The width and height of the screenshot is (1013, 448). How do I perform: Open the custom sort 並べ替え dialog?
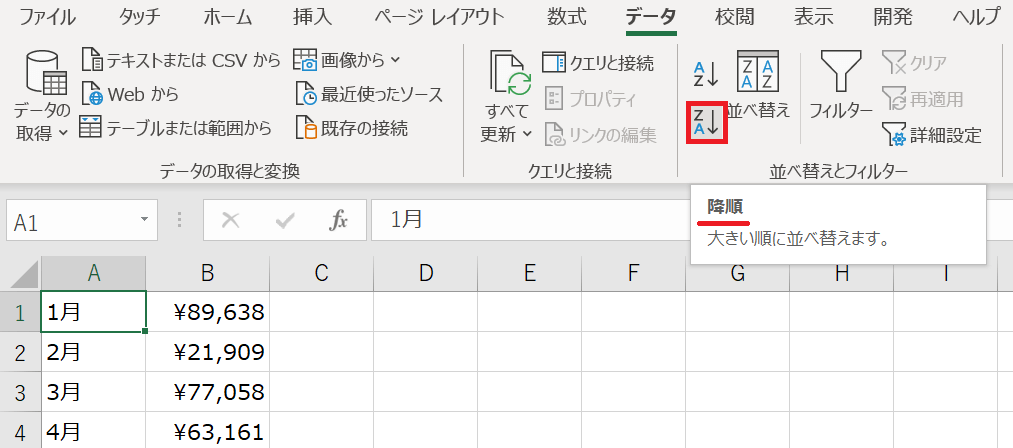tap(758, 86)
